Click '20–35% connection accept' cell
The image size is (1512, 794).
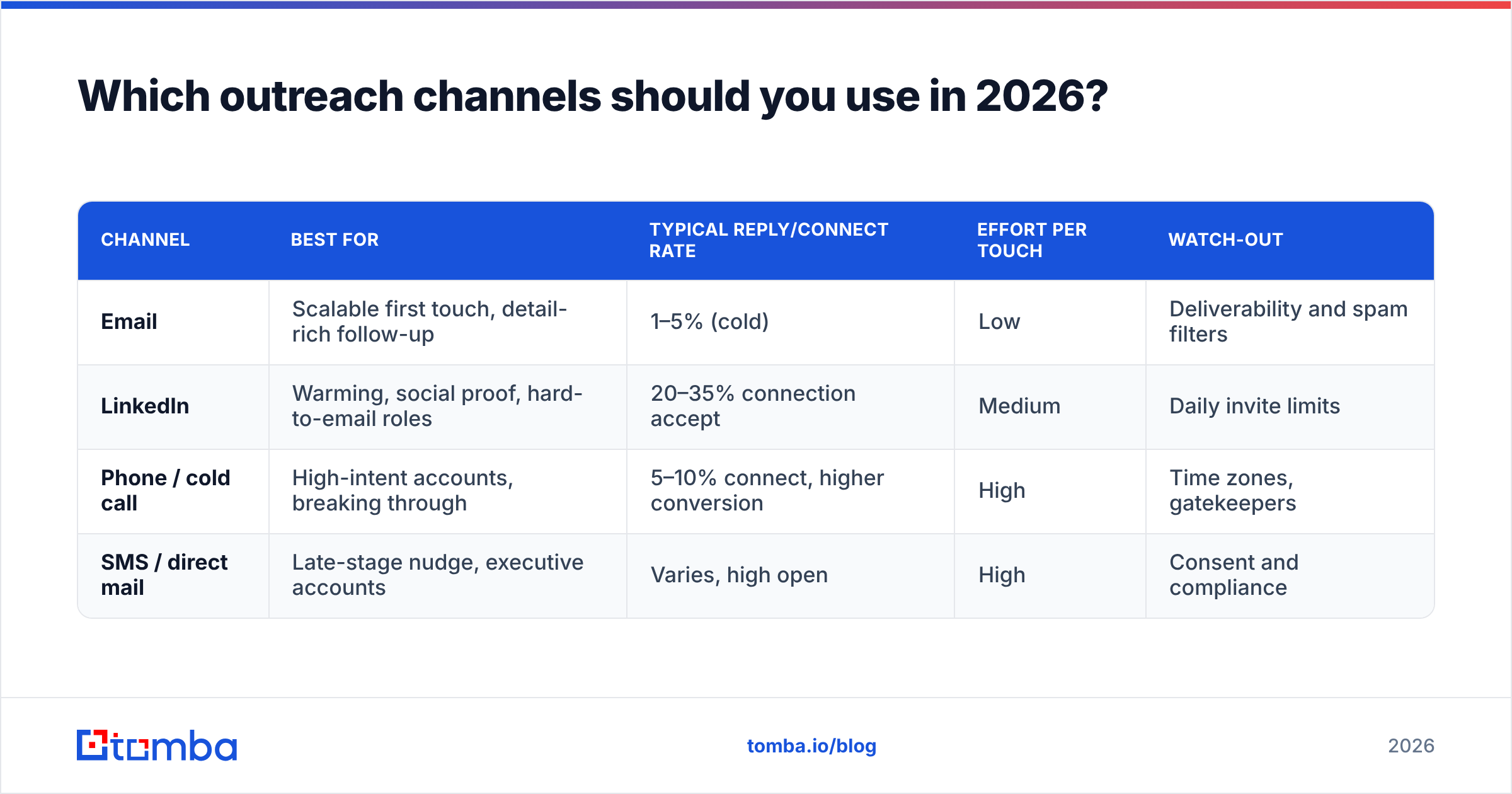pyautogui.click(x=791, y=406)
